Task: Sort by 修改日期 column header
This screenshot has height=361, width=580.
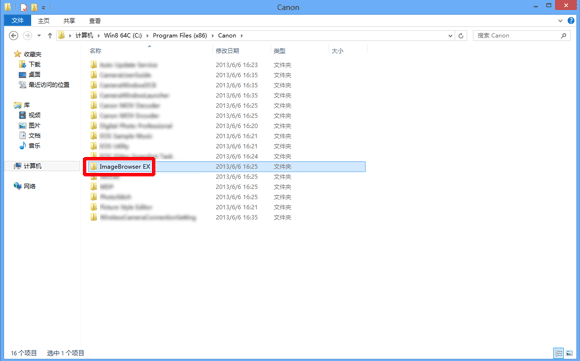Action: tap(227, 51)
